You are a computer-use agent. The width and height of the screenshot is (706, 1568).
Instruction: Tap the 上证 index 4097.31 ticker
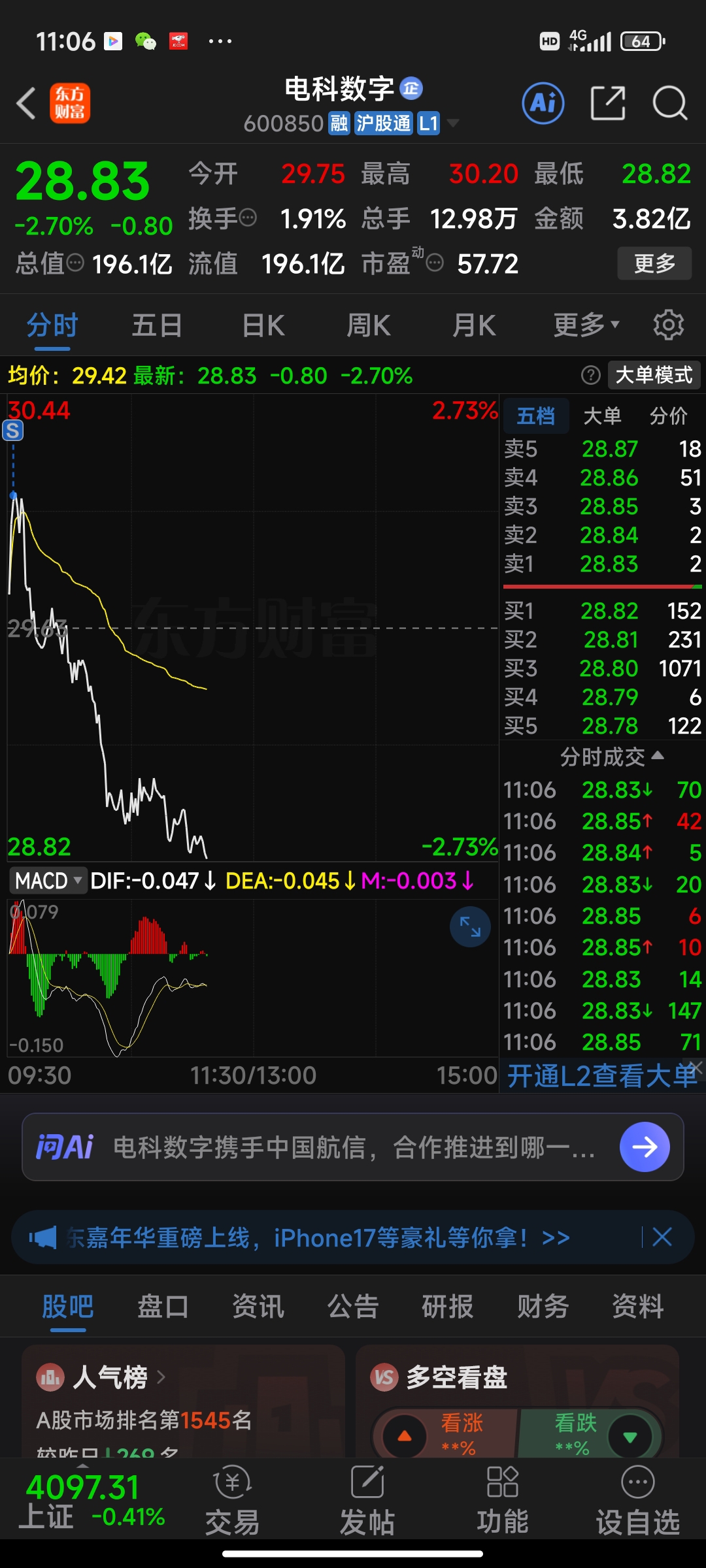pyautogui.click(x=92, y=1501)
